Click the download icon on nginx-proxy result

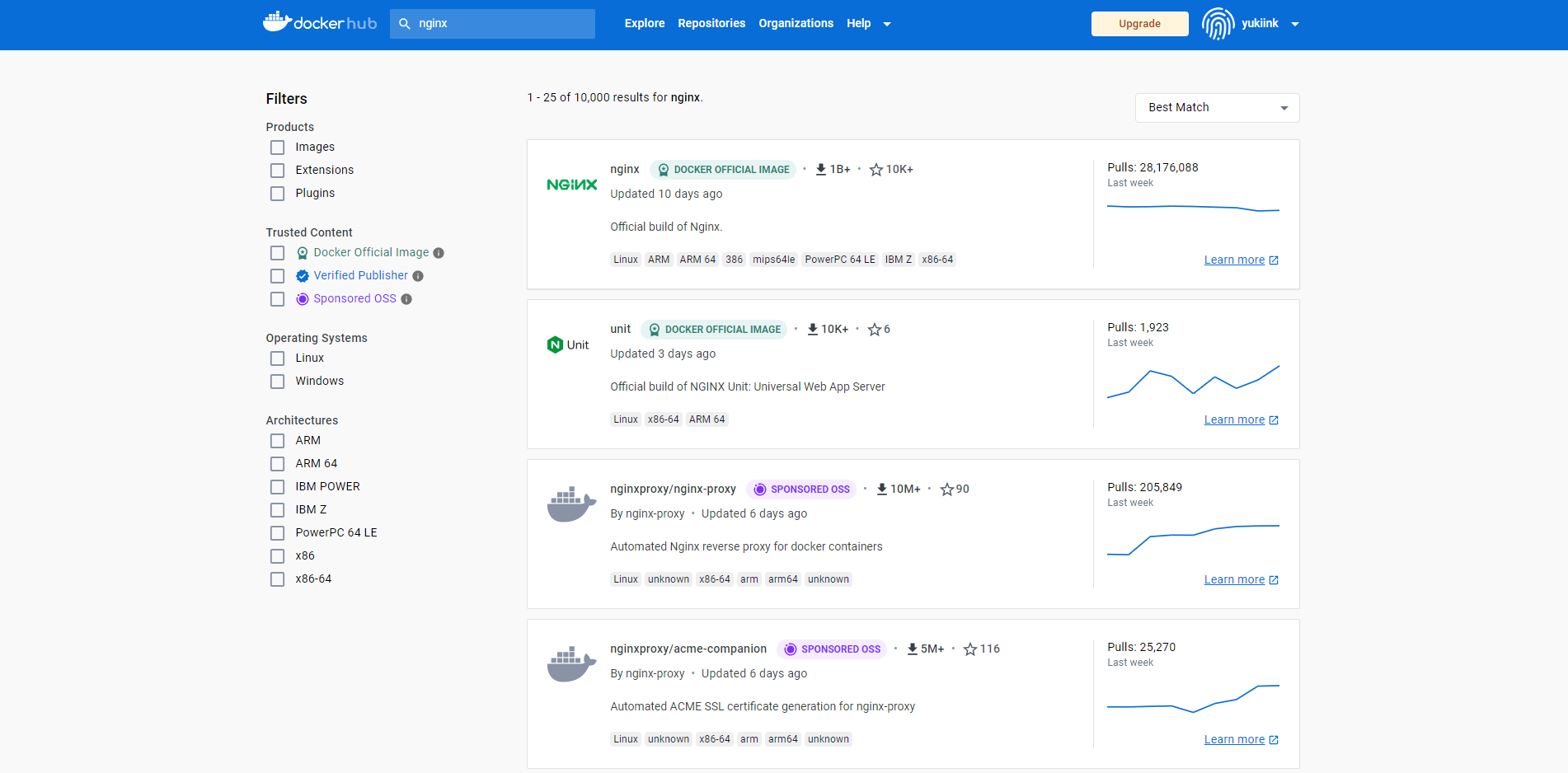pos(882,489)
